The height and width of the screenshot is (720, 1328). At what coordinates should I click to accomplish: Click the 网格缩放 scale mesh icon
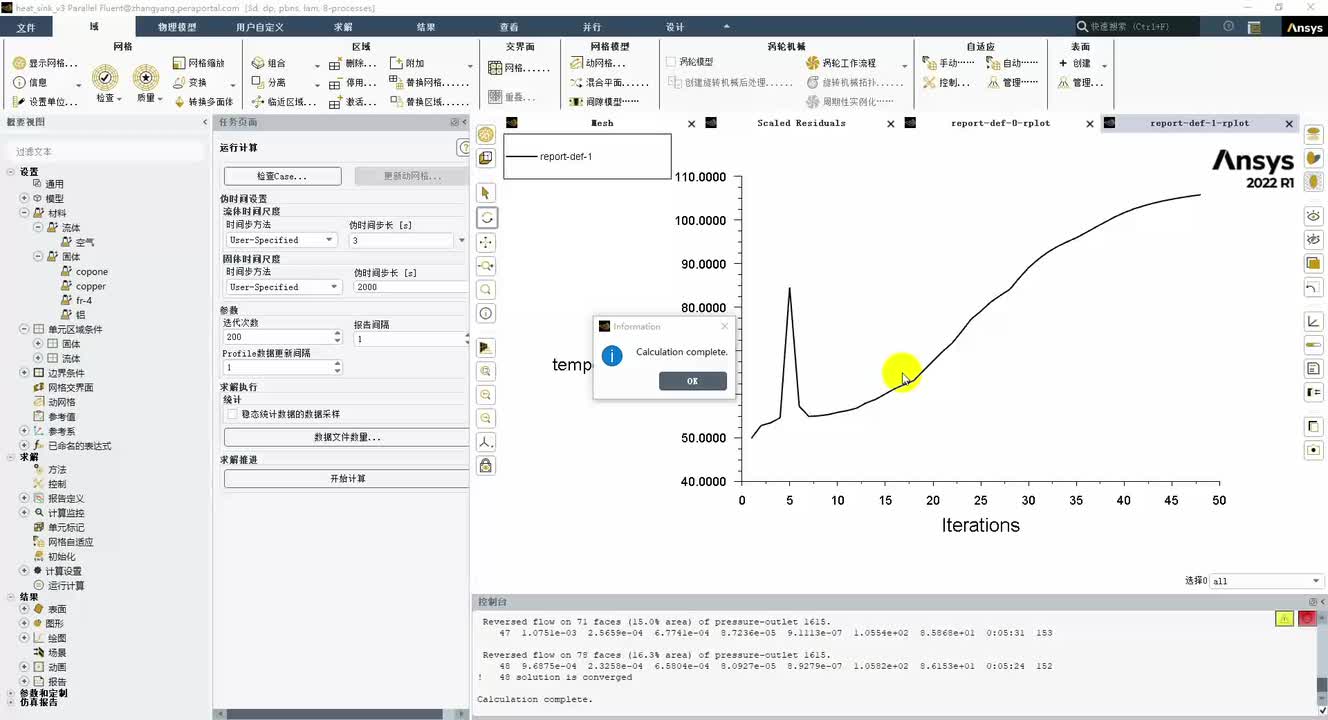[x=179, y=63]
